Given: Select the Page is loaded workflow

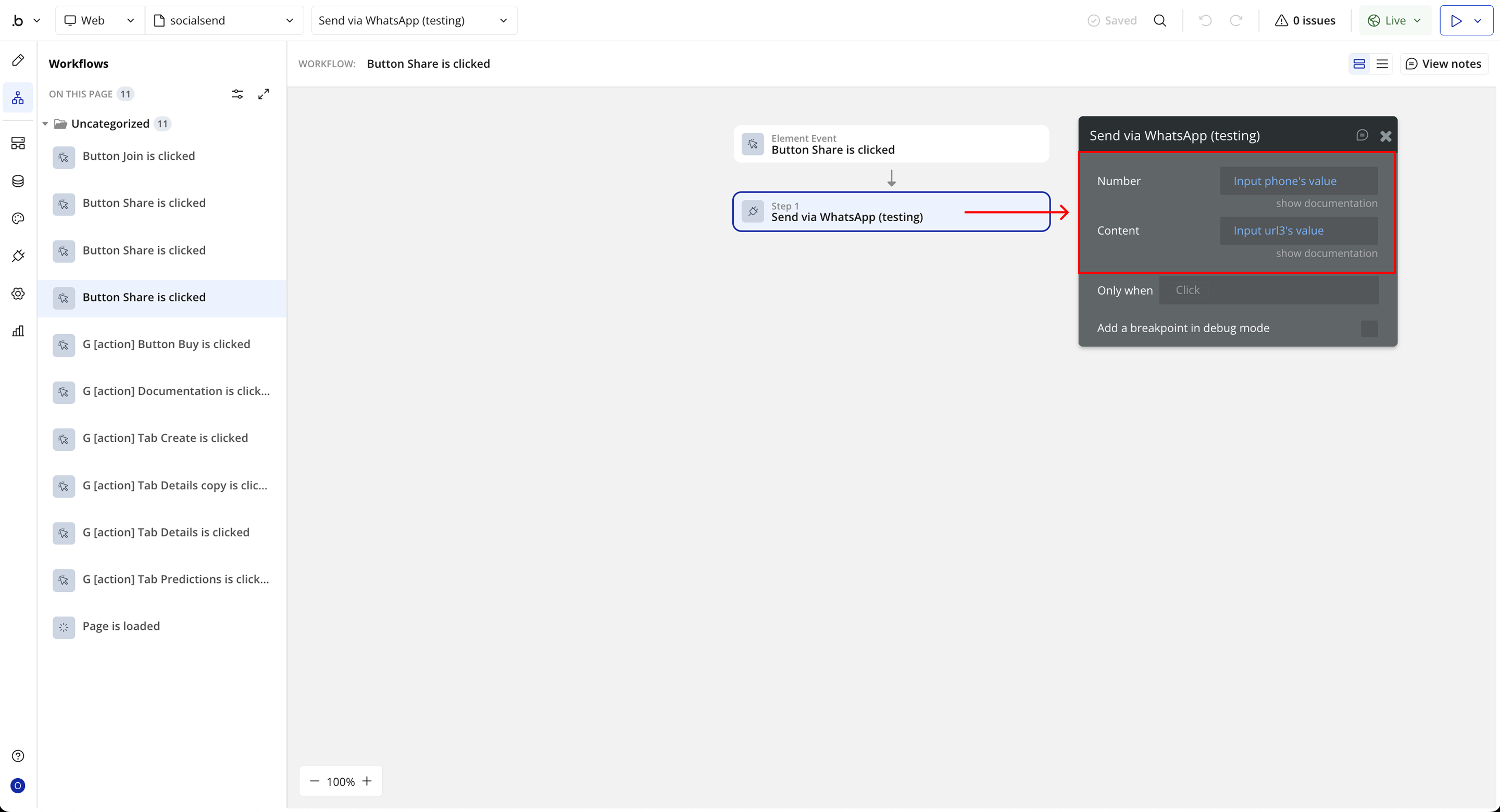Looking at the screenshot, I should click(121, 626).
